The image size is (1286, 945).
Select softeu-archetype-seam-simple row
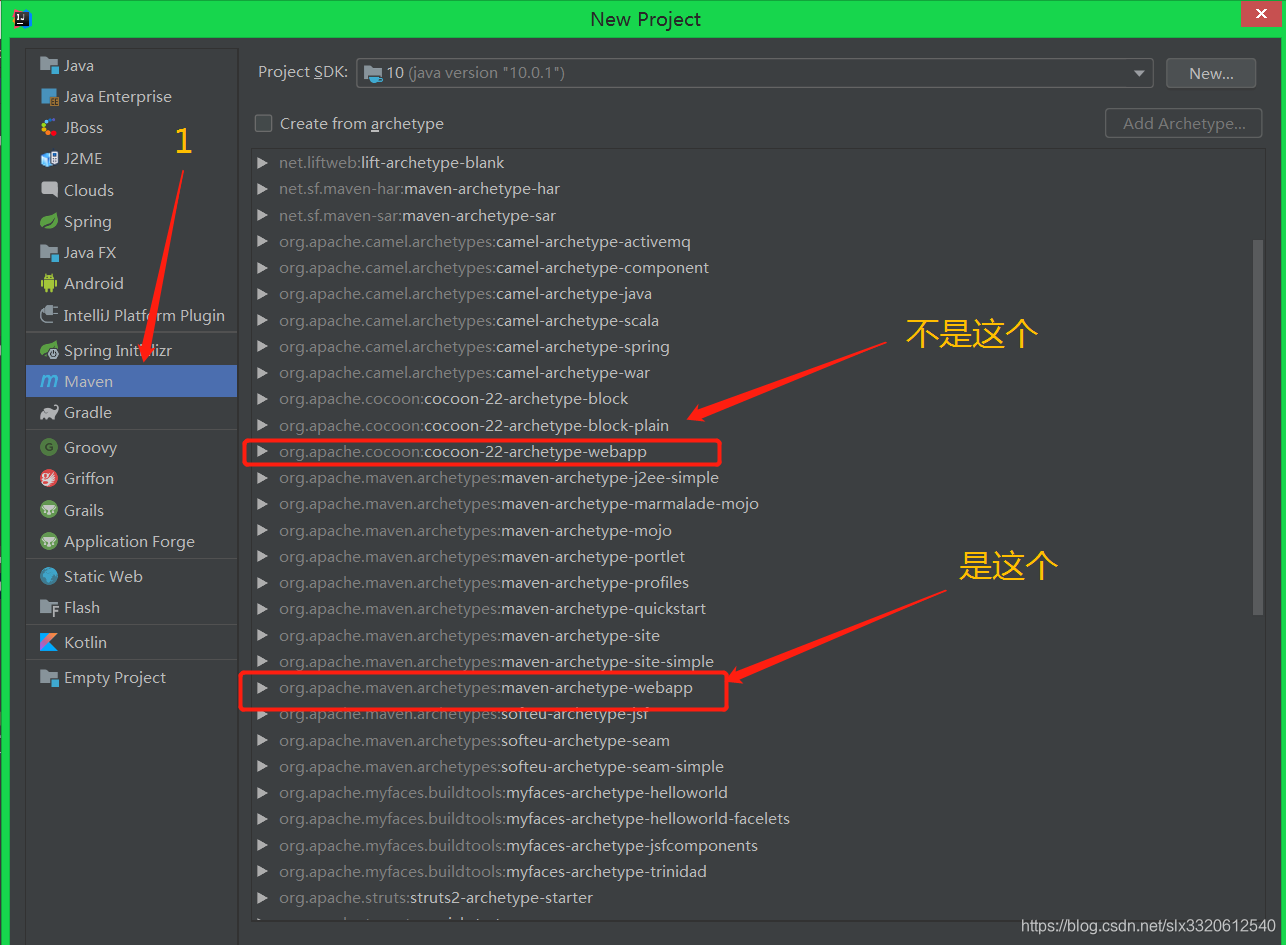point(757,766)
